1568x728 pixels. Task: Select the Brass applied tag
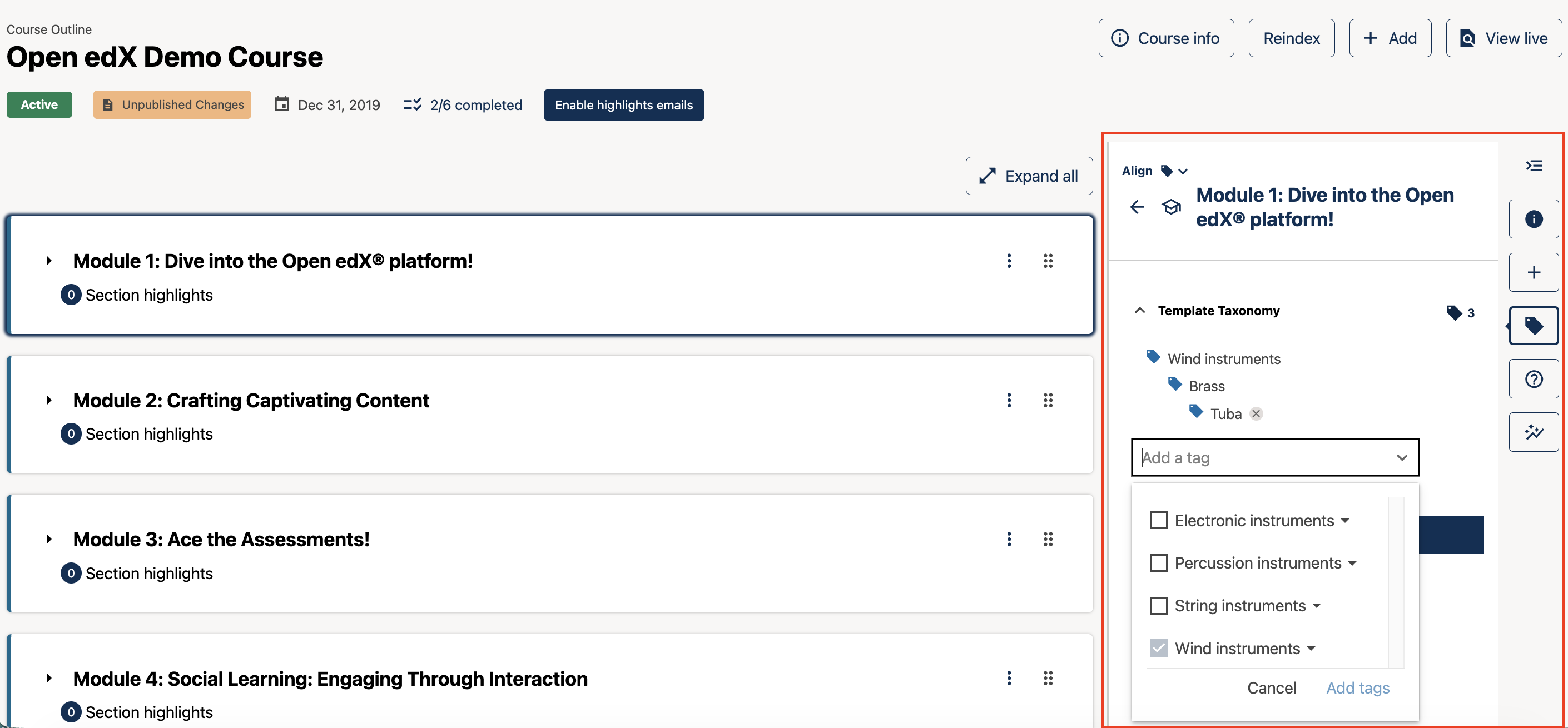1207,386
